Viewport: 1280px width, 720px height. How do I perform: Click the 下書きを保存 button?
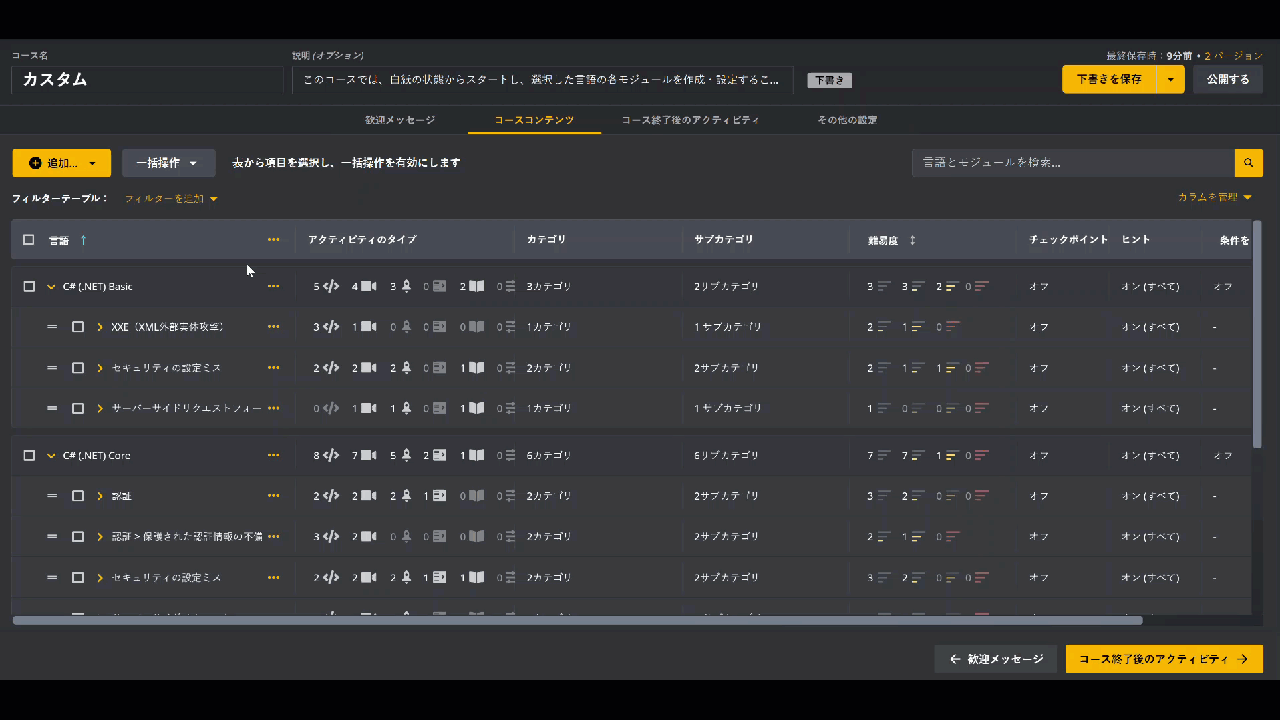[1109, 79]
